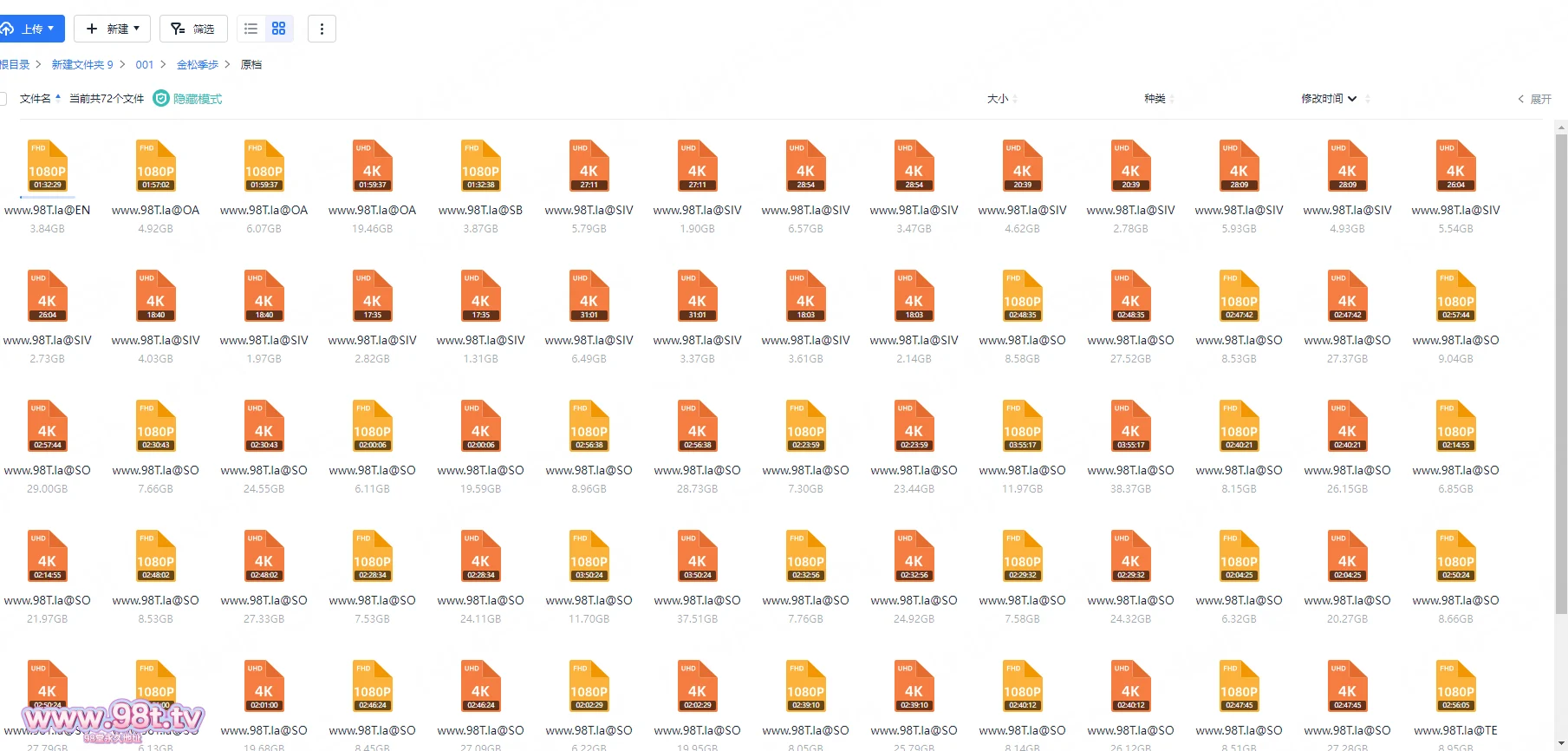Sort files by 文件名 column
Image resolution: width=1568 pixels, height=751 pixels.
pos(36,99)
